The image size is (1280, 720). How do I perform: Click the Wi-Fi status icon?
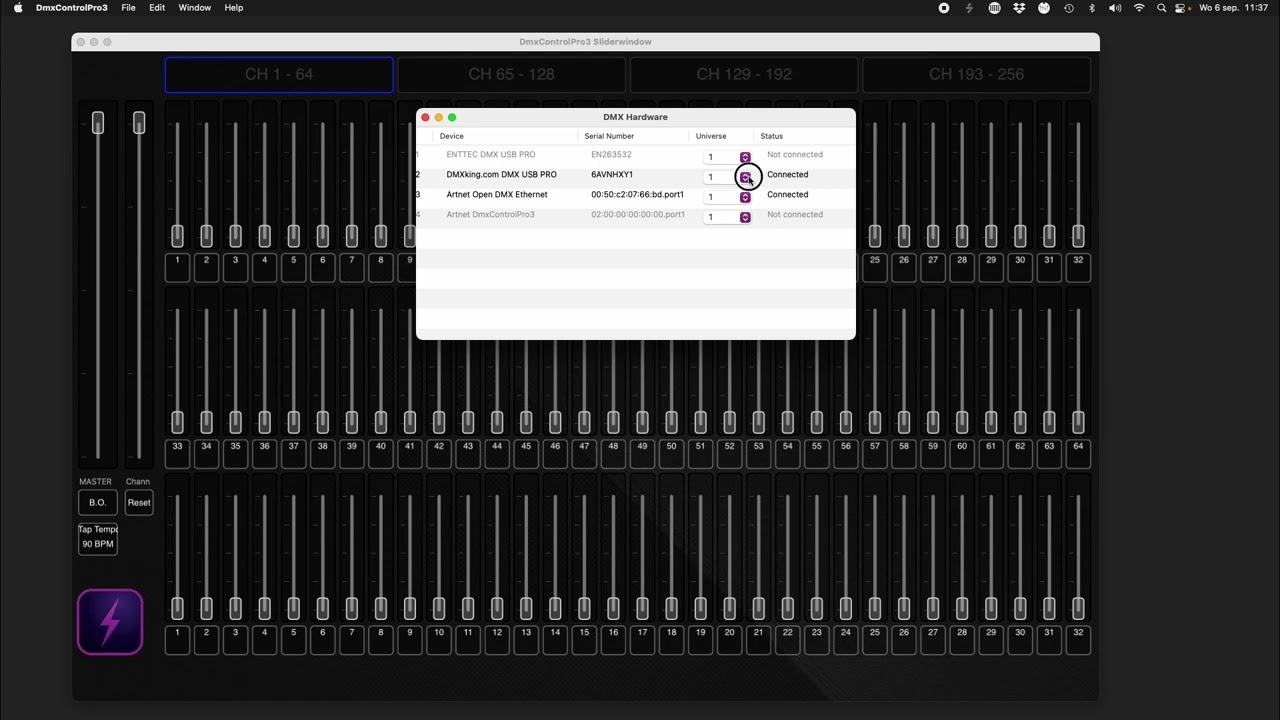pyautogui.click(x=1139, y=8)
